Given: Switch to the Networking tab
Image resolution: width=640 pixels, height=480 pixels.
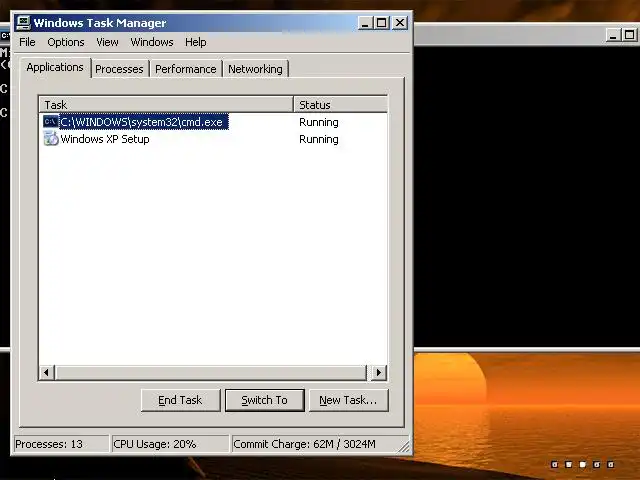Looking at the screenshot, I should [x=256, y=69].
